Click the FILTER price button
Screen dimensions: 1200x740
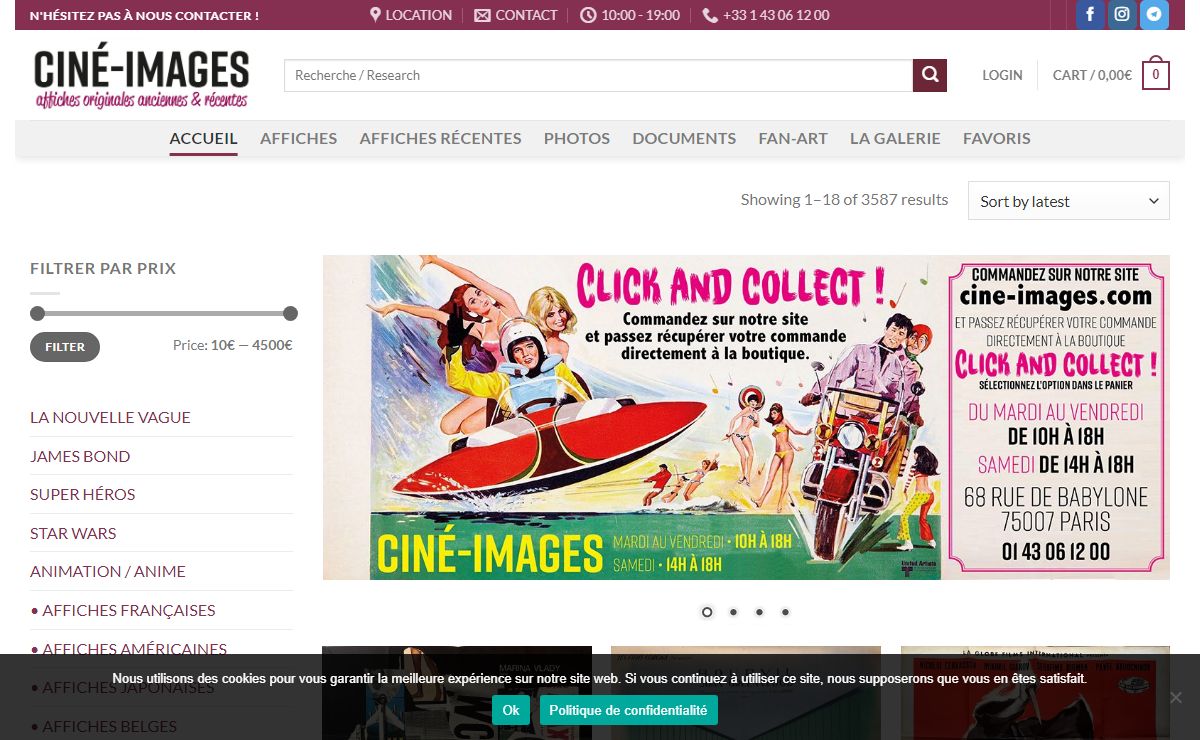coord(65,347)
